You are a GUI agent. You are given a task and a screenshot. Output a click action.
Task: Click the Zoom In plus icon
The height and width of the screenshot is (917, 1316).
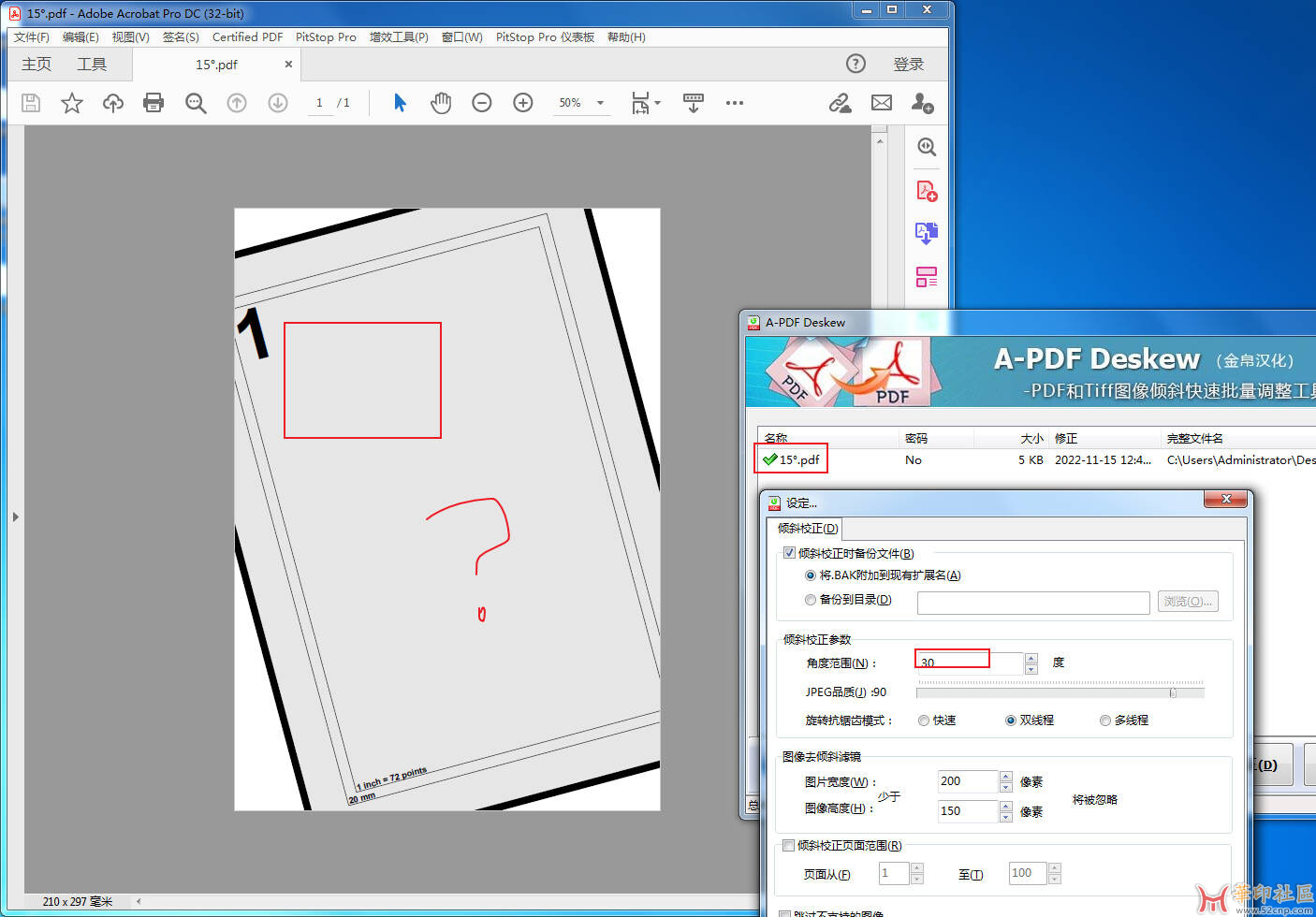[x=523, y=103]
